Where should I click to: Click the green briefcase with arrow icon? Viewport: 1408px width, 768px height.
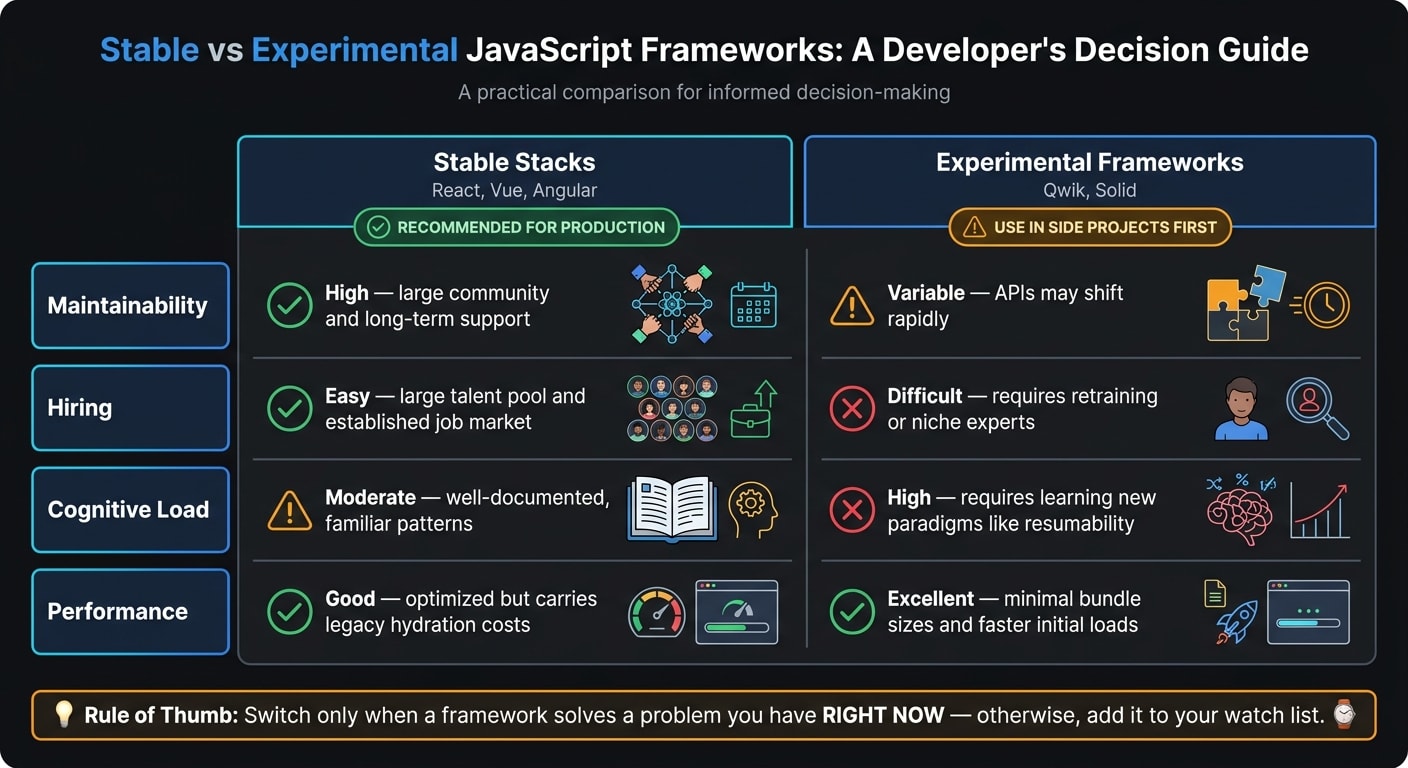coord(753,408)
